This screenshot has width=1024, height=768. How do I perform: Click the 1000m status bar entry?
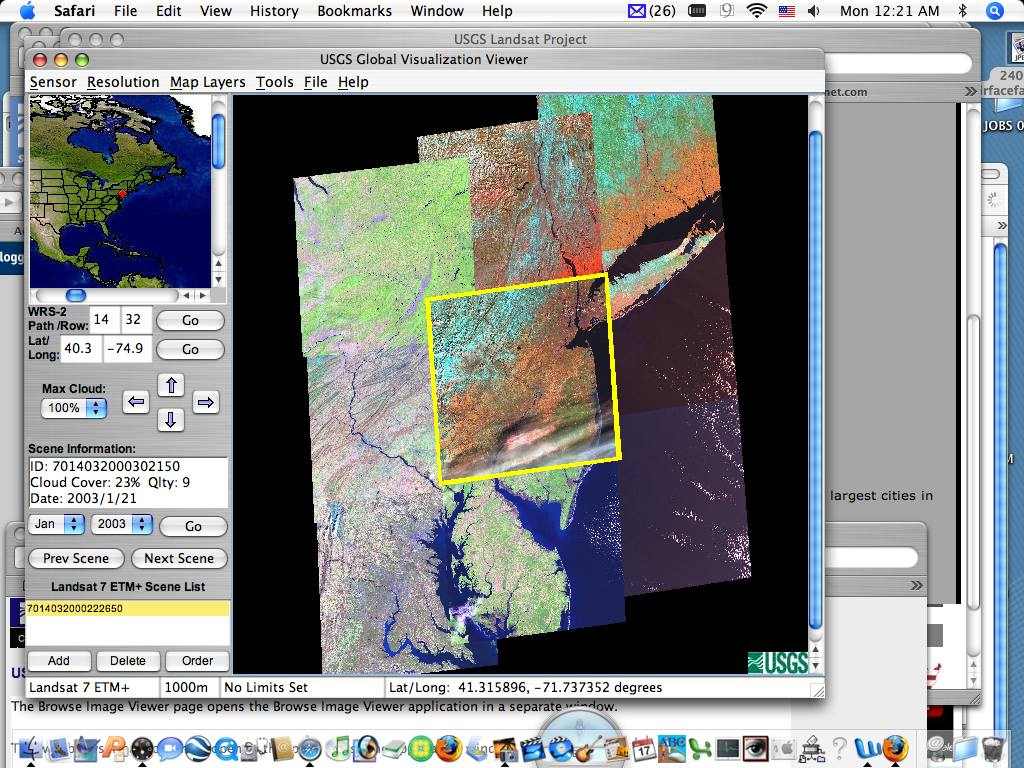[186, 687]
